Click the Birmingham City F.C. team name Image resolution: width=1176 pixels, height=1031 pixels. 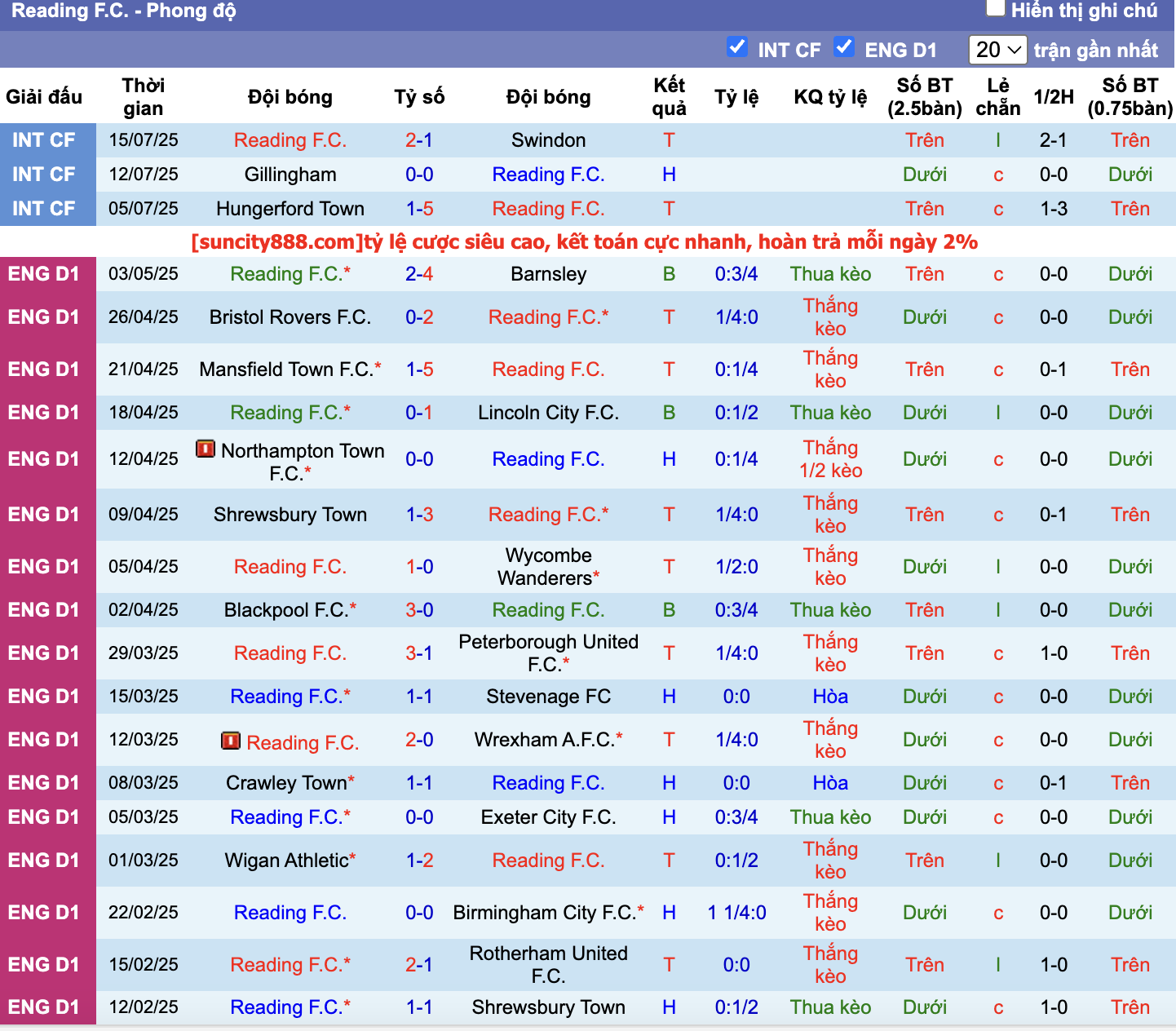pos(545,913)
